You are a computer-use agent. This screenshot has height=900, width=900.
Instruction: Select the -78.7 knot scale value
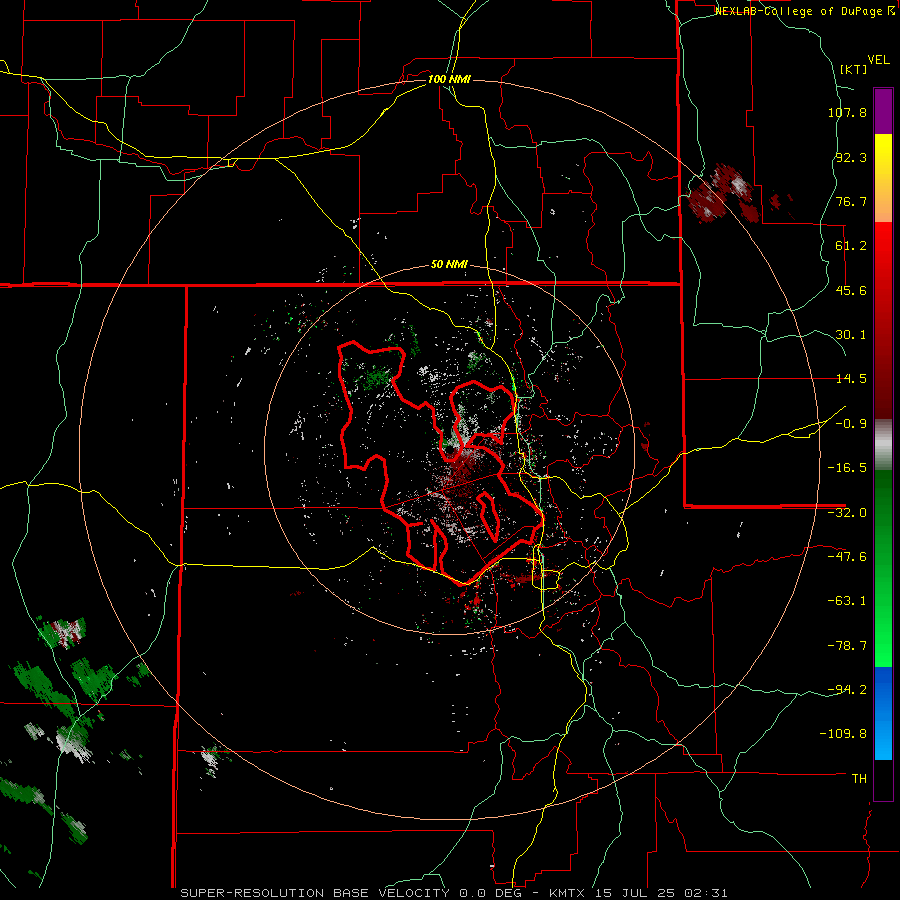pos(847,646)
